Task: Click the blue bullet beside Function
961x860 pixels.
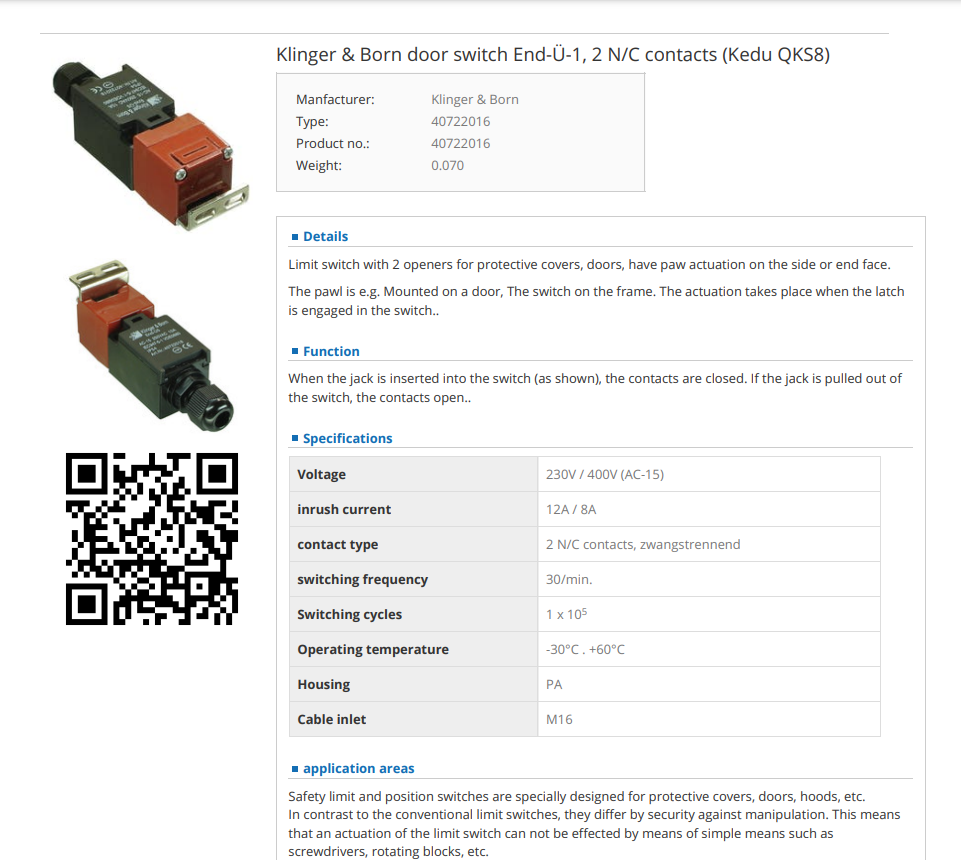Action: point(295,351)
